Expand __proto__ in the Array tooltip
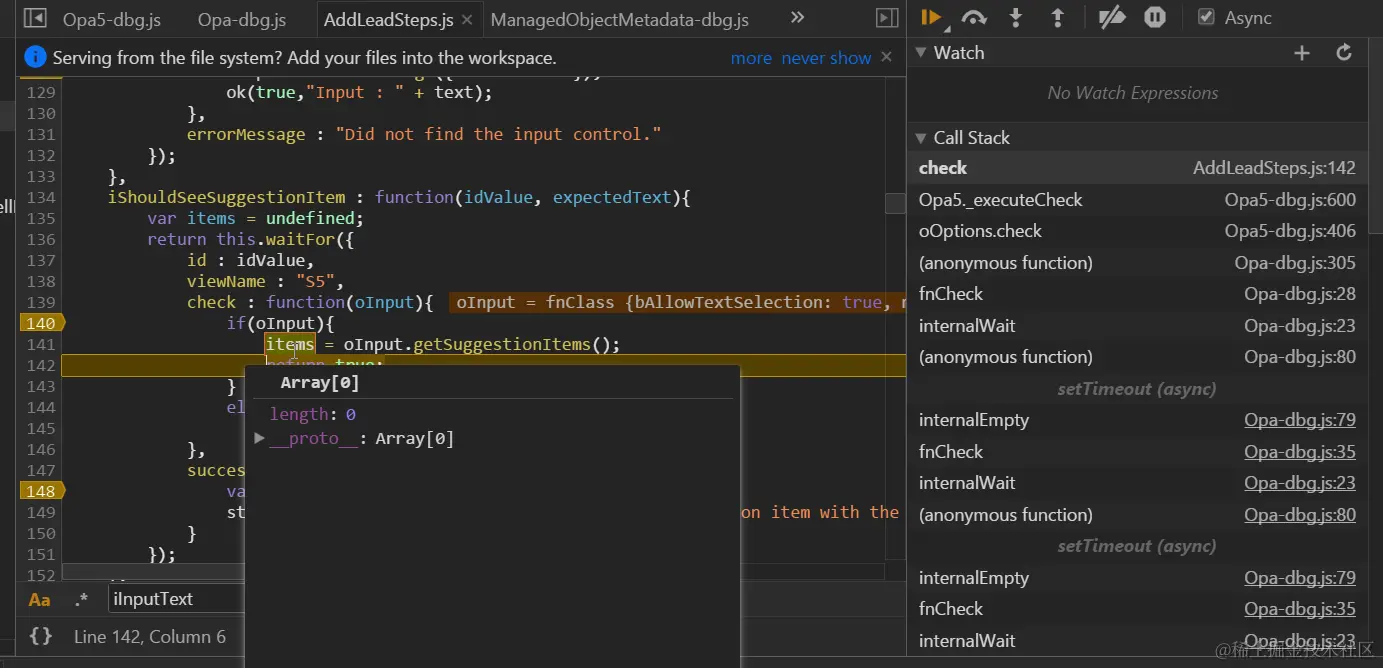Image resolution: width=1383 pixels, height=668 pixels. (x=260, y=438)
